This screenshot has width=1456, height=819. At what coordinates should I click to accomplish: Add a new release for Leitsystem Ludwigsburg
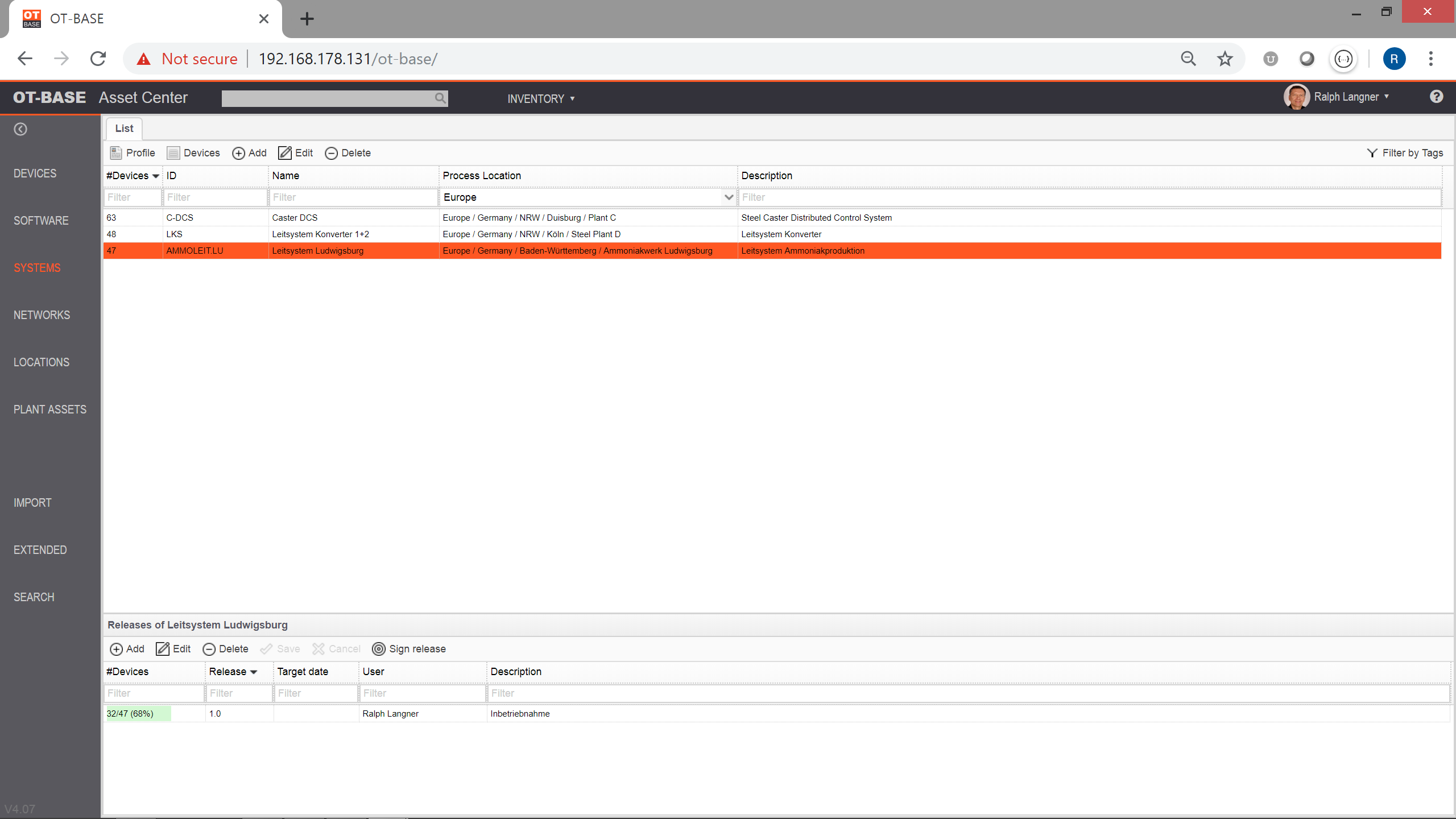127,649
